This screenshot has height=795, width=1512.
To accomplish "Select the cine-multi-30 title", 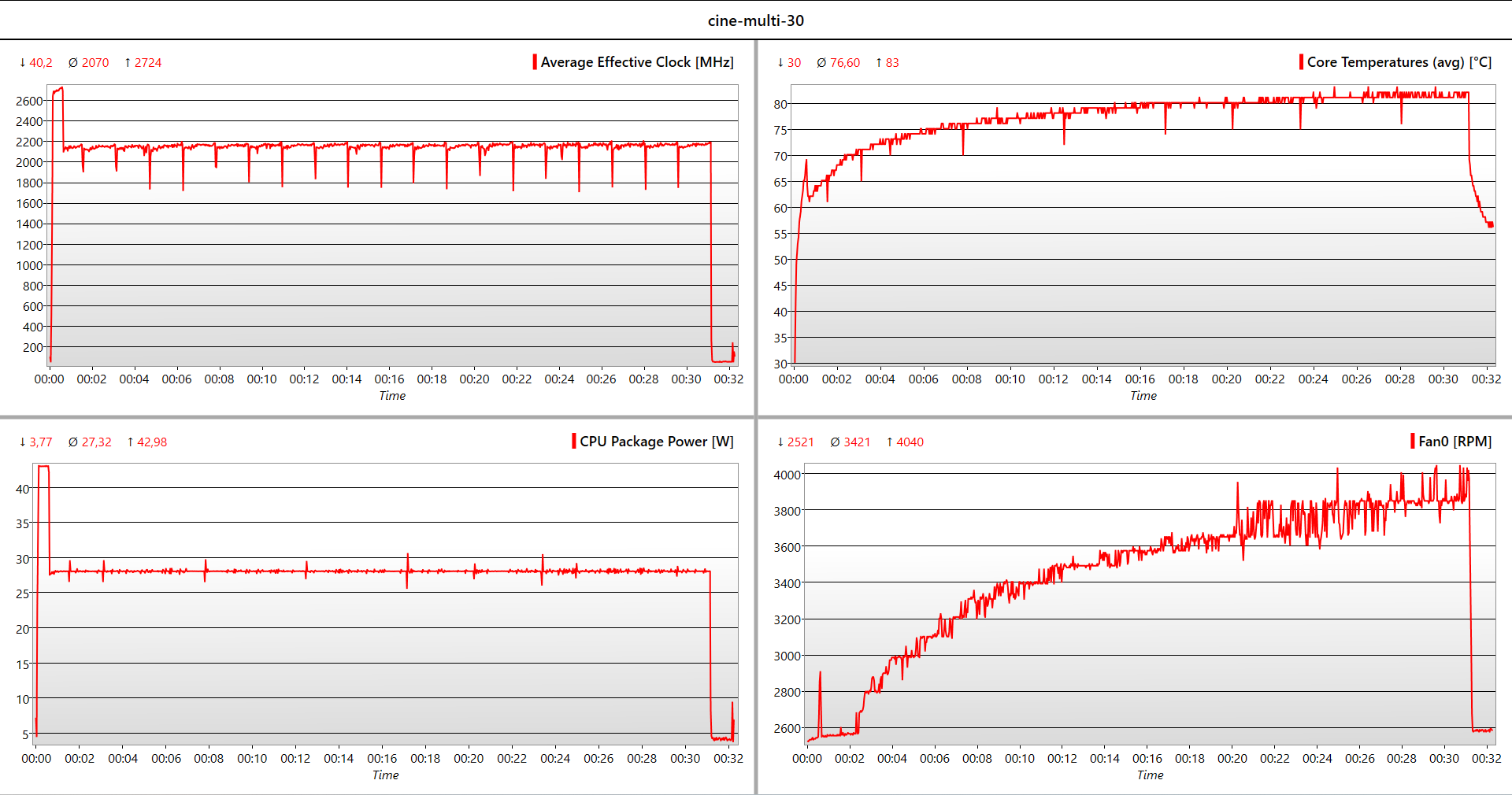I will 755,20.
